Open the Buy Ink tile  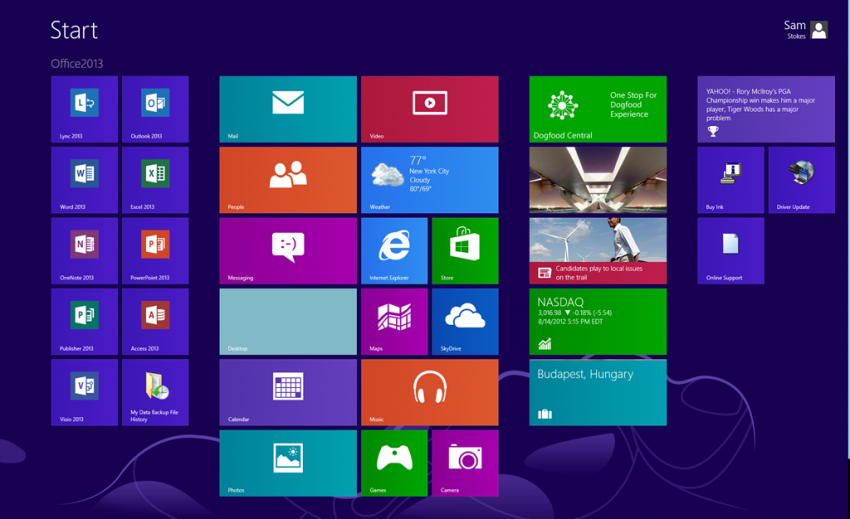tap(731, 180)
